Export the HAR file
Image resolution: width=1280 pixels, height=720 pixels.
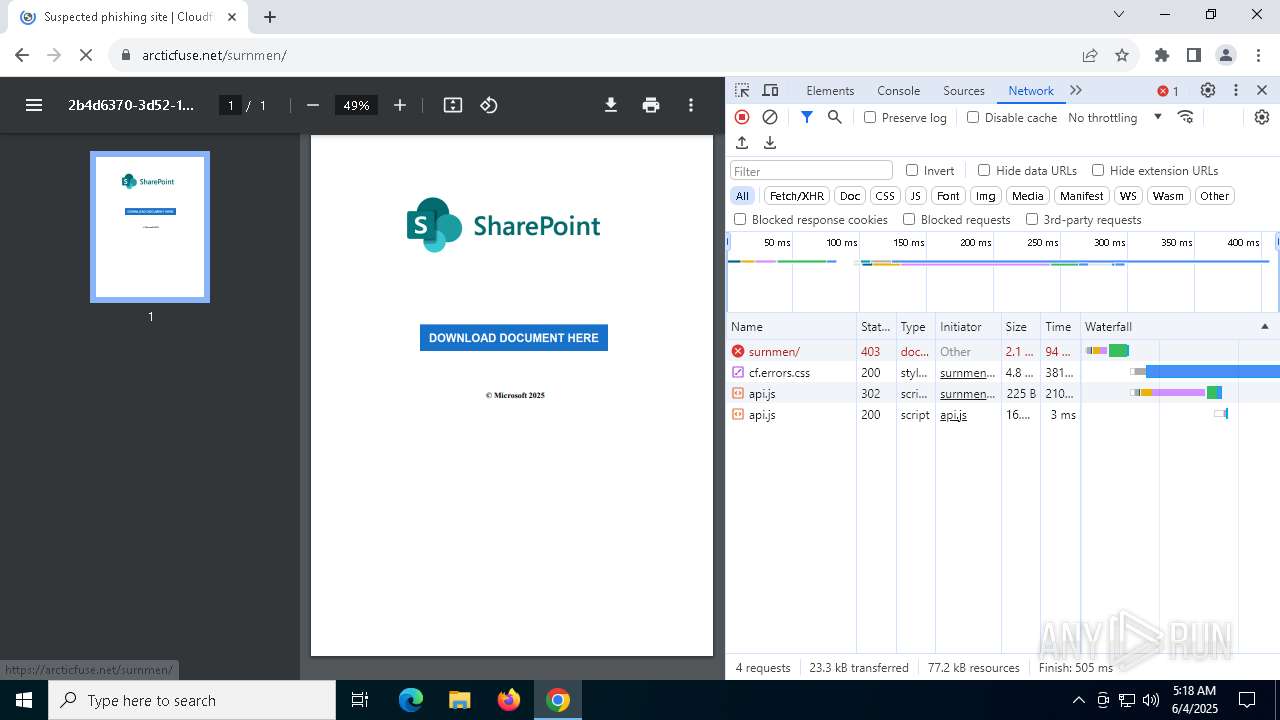click(770, 143)
